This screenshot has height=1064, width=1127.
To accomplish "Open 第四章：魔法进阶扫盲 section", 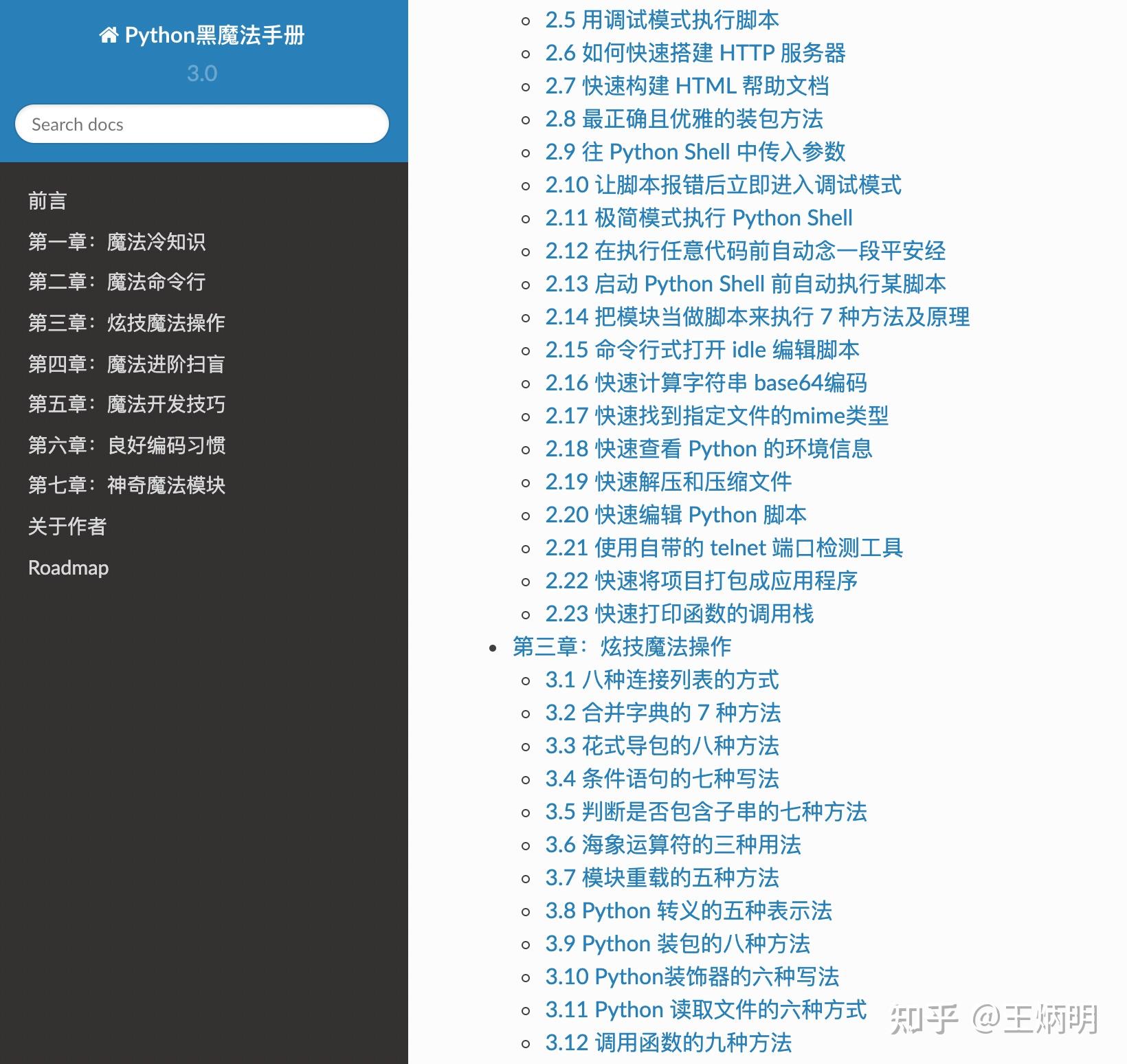I will (128, 364).
